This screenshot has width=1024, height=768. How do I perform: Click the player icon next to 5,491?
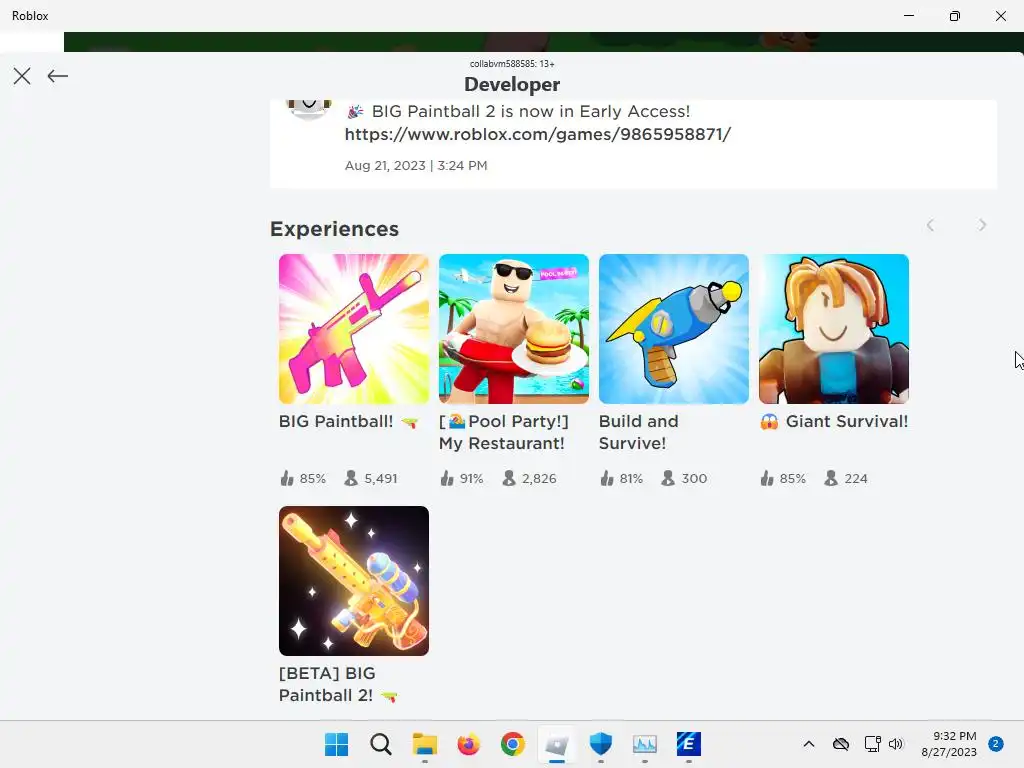351,478
